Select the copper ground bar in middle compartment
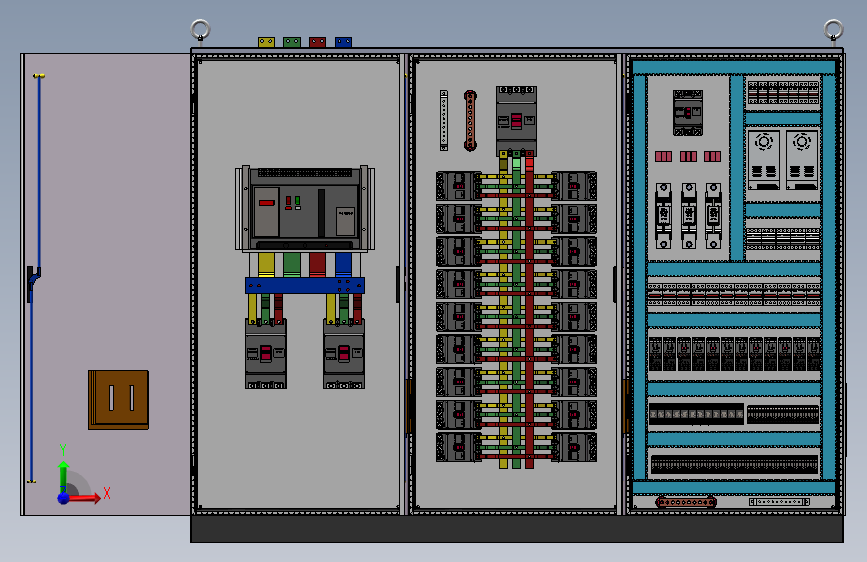 pos(470,120)
